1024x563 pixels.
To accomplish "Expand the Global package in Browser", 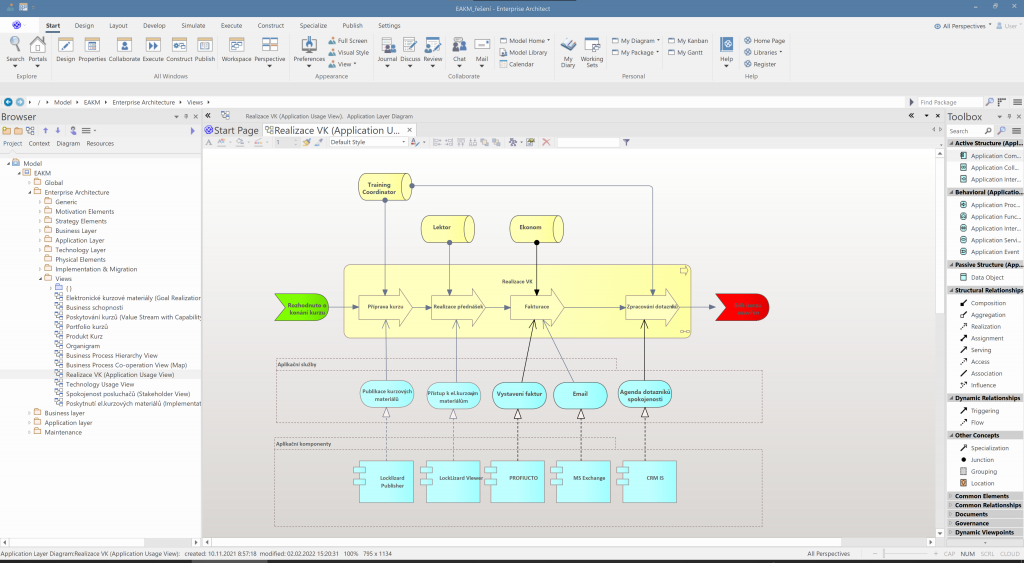I will point(29,183).
